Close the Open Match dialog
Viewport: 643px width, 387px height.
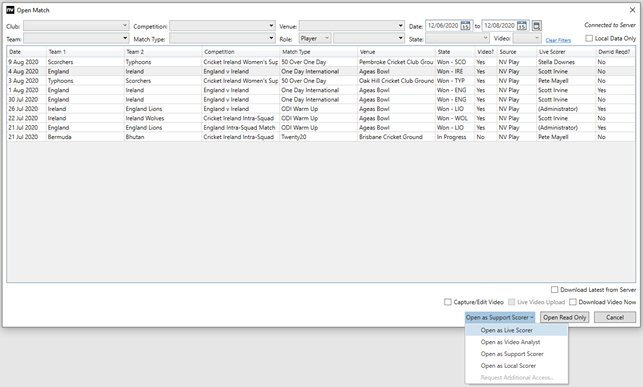point(632,10)
